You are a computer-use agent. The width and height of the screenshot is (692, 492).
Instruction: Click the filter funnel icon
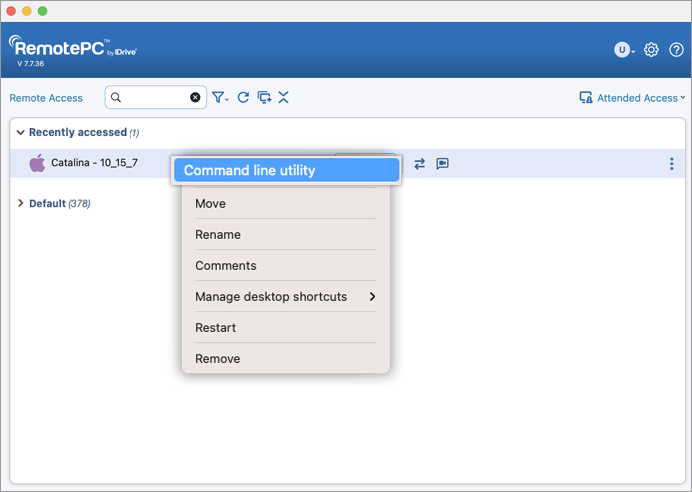[x=218, y=98]
